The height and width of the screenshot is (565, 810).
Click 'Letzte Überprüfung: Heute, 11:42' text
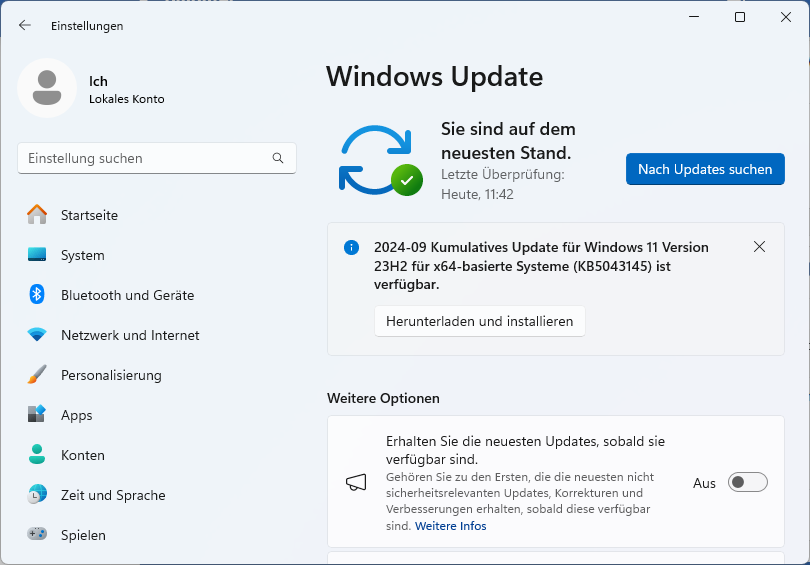coord(503,184)
